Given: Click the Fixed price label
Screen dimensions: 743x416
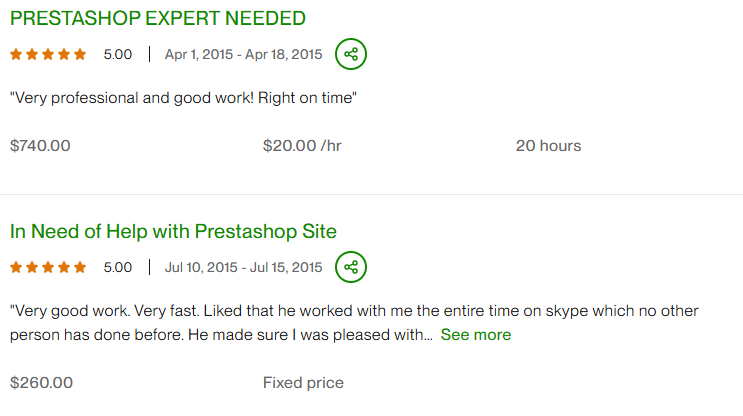Looking at the screenshot, I should pos(303,383).
